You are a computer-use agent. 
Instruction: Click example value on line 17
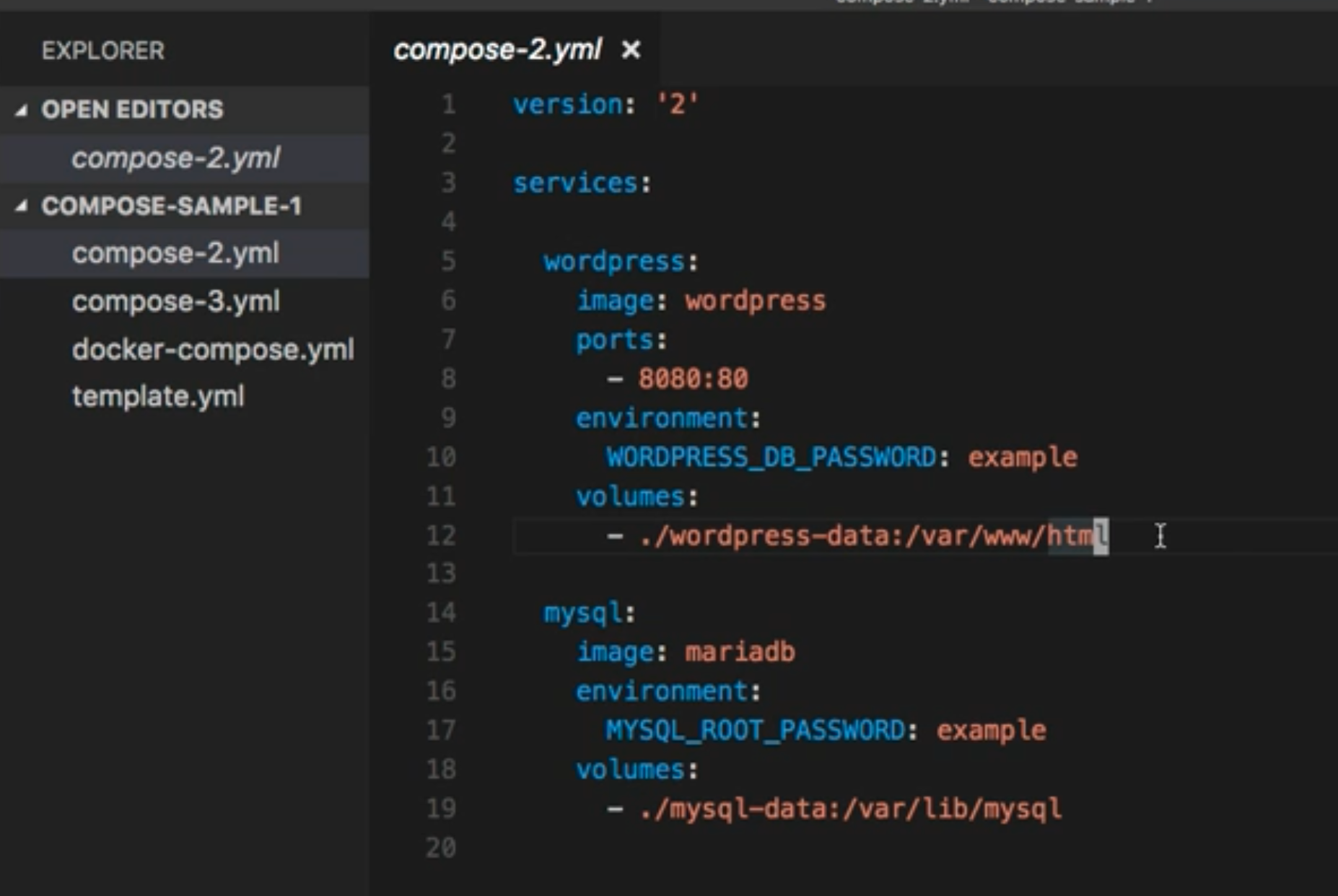(x=991, y=731)
